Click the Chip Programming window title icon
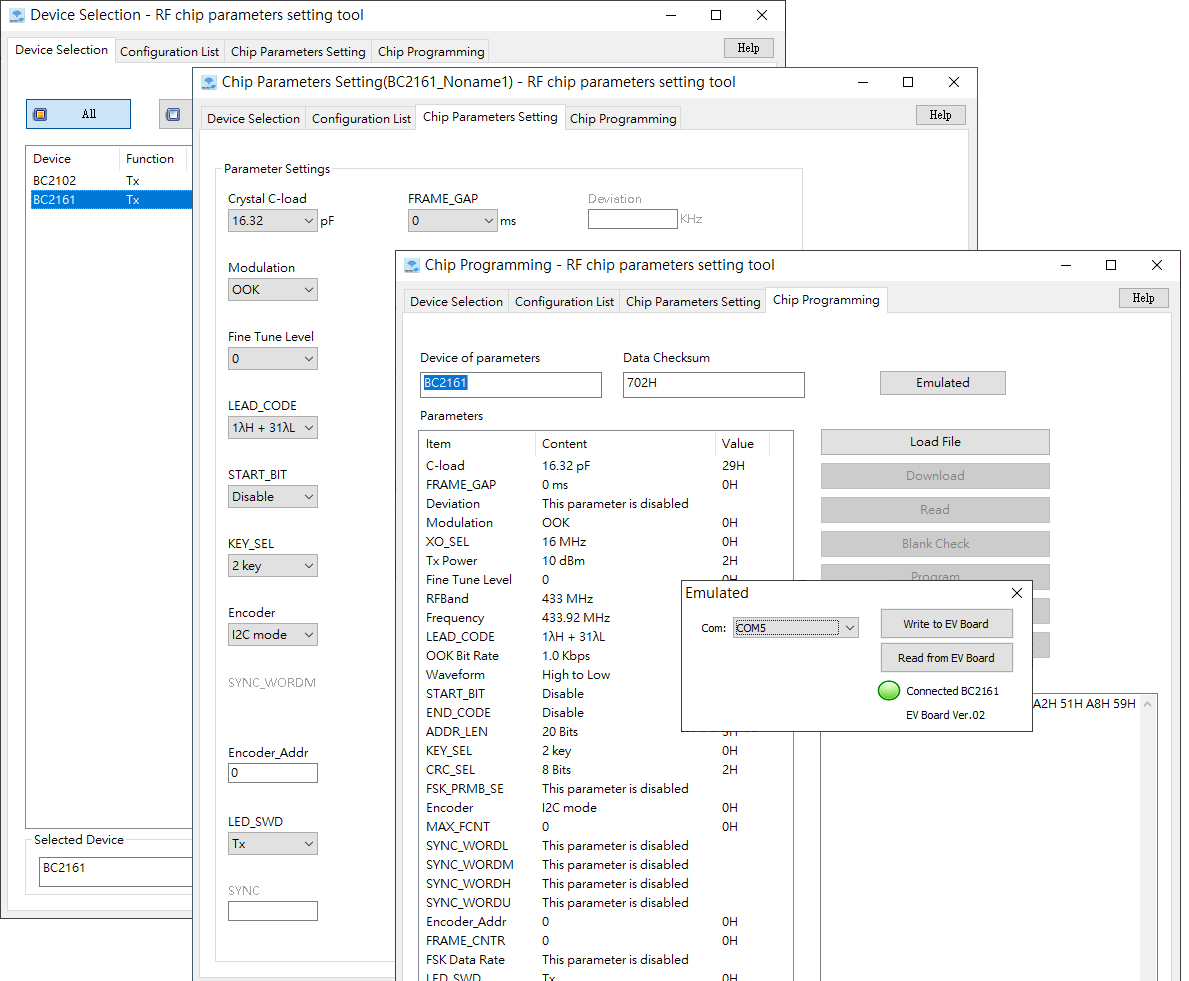The width and height of the screenshot is (1189, 981). (x=412, y=266)
